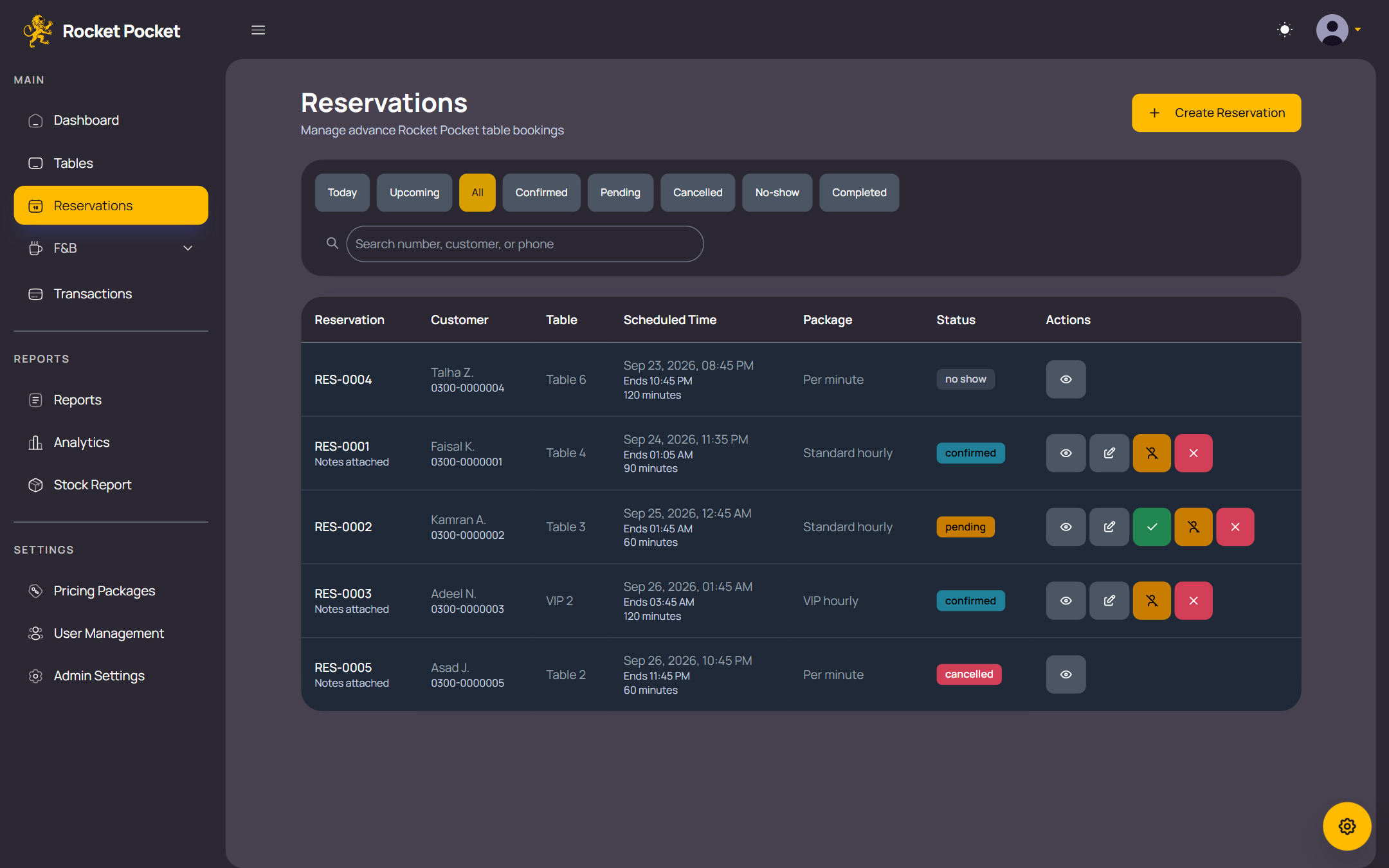
Task: Cancel reservation RES-0001
Action: pyautogui.click(x=1194, y=453)
